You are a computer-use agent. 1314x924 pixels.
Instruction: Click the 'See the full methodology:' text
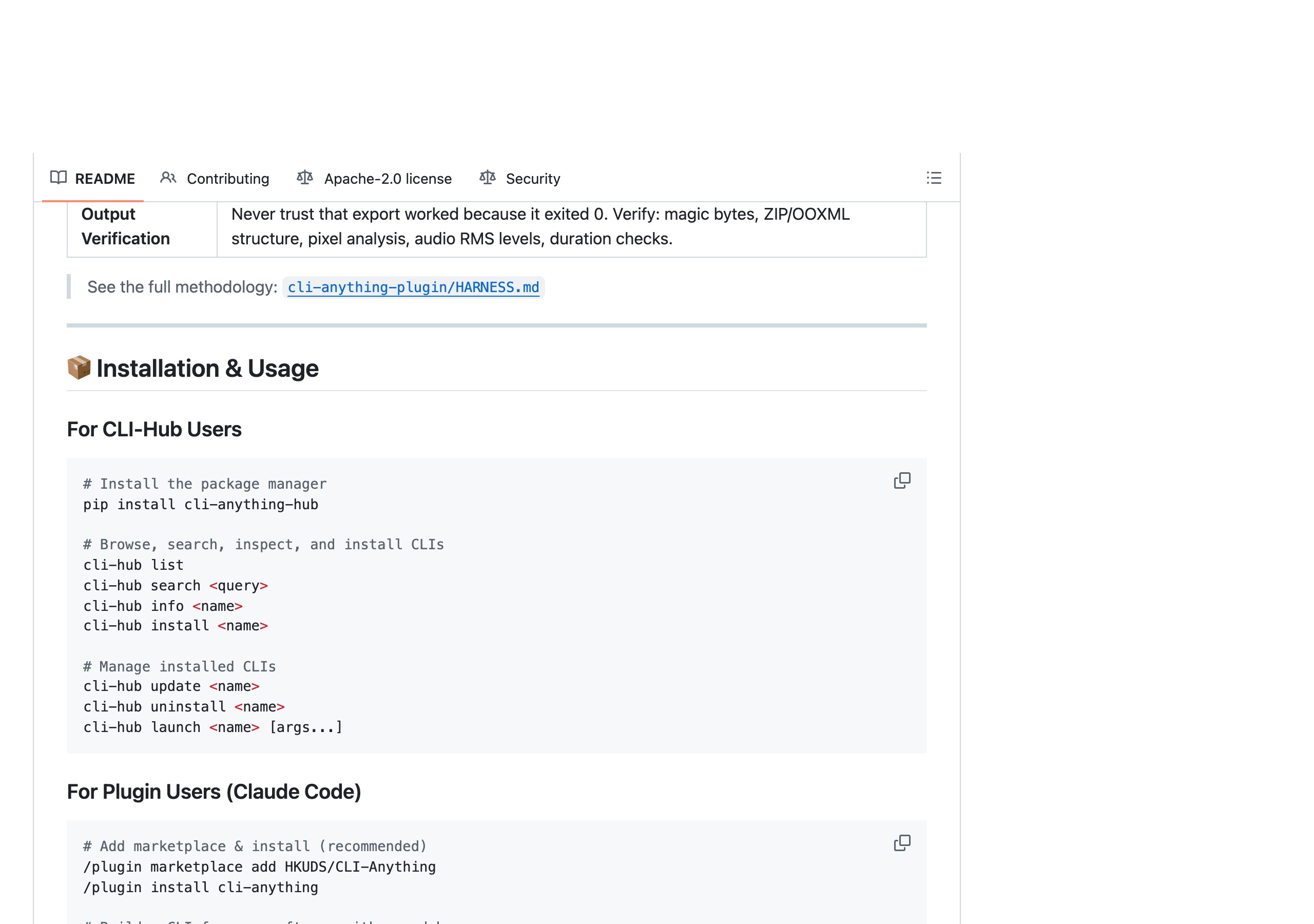tap(183, 287)
